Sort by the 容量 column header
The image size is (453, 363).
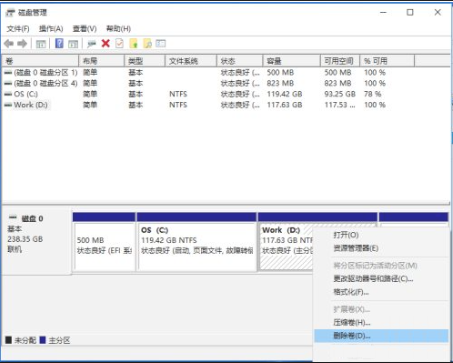point(292,61)
